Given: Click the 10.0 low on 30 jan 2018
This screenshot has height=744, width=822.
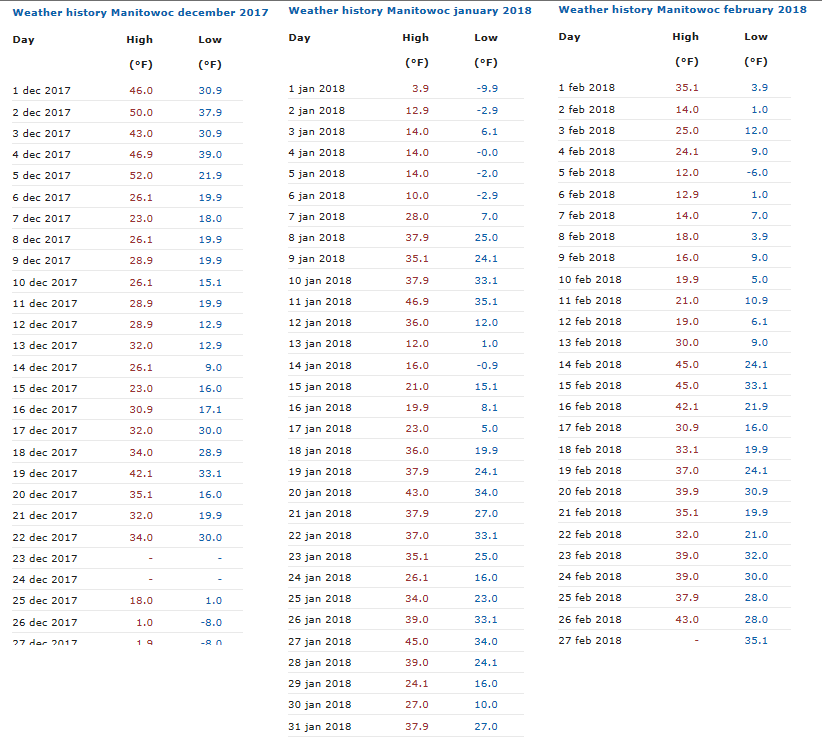Looking at the screenshot, I should 486,704.
